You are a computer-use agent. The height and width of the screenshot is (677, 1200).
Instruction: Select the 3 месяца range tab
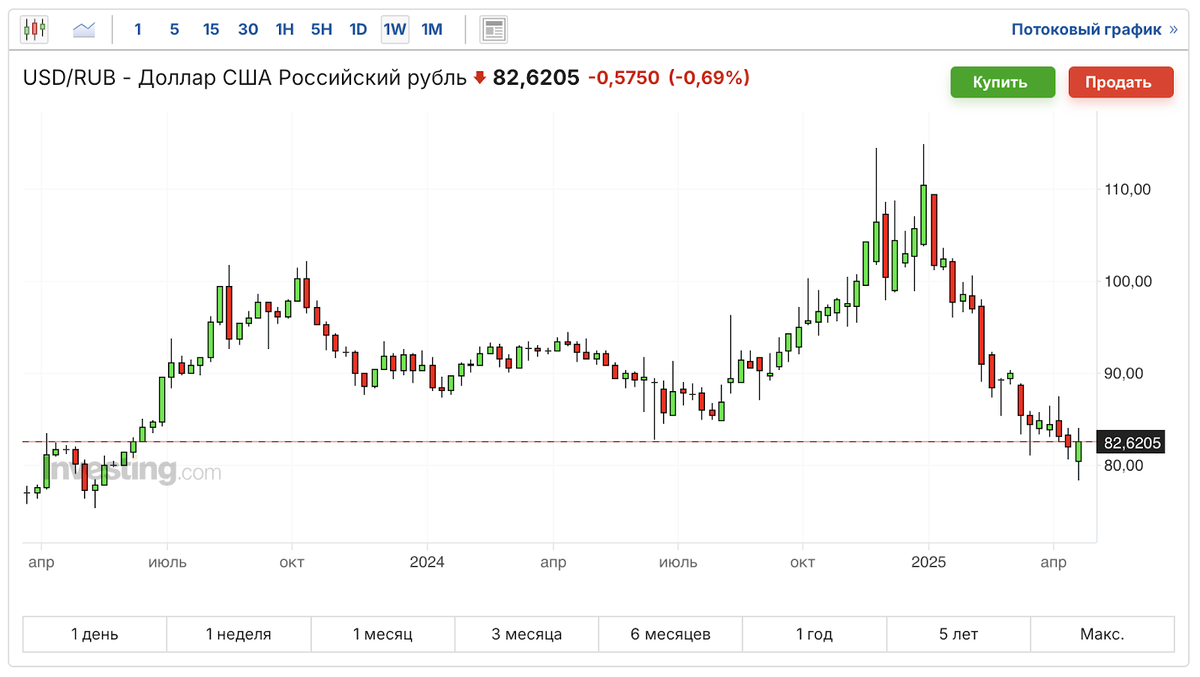click(x=527, y=634)
